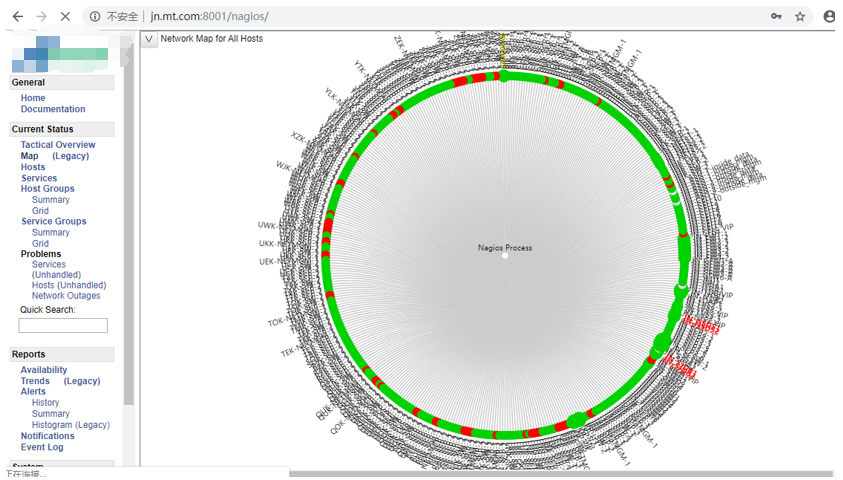Open Host Groups Grid
This screenshot has width=843, height=480.
[x=40, y=211]
